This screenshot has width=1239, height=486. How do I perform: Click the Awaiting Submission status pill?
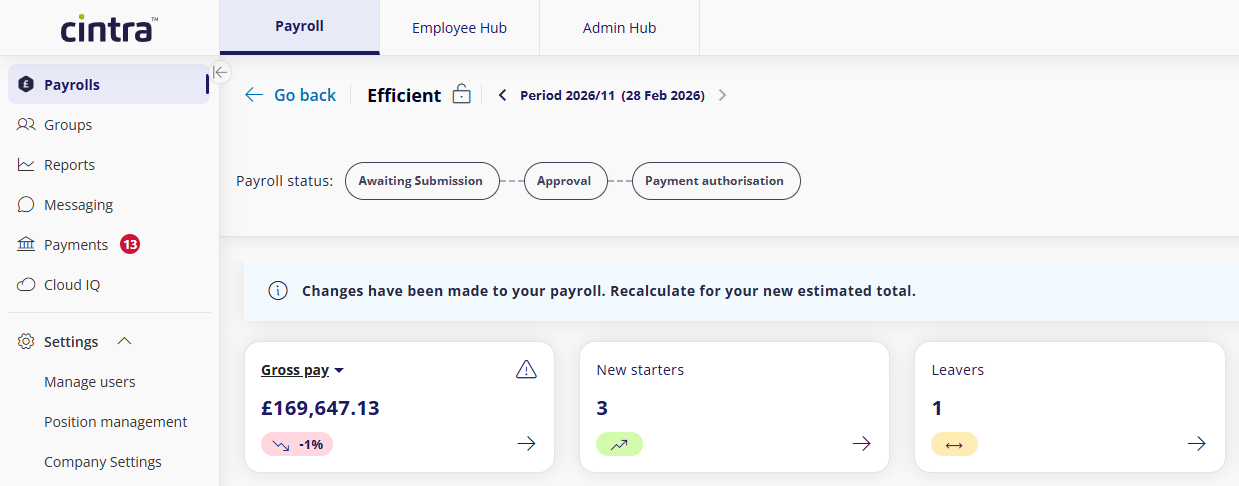click(421, 181)
